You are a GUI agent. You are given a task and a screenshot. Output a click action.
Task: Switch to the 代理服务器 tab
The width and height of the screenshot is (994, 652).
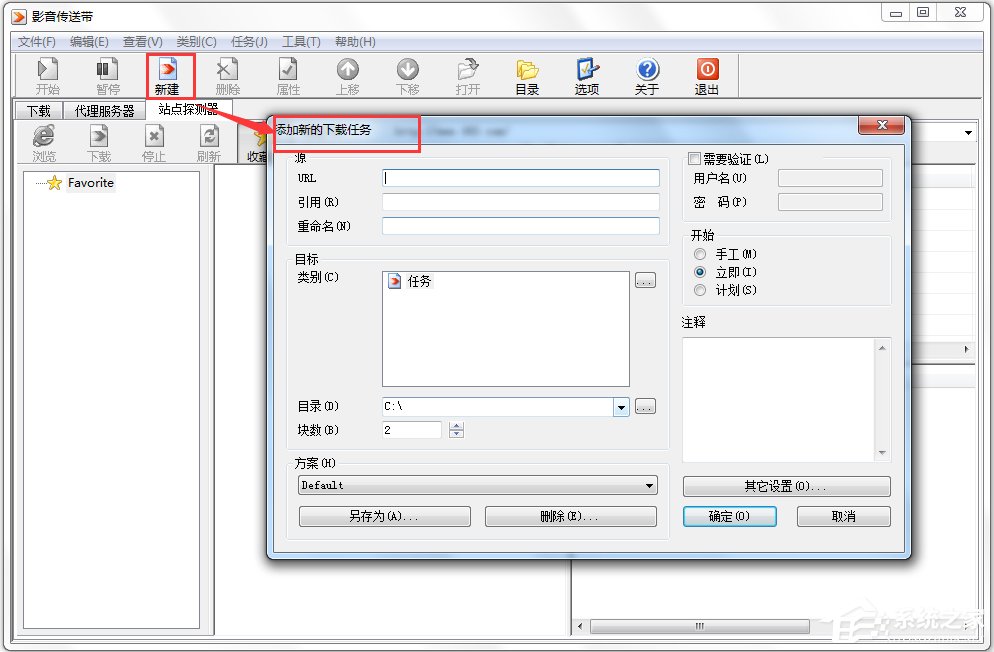(x=105, y=111)
